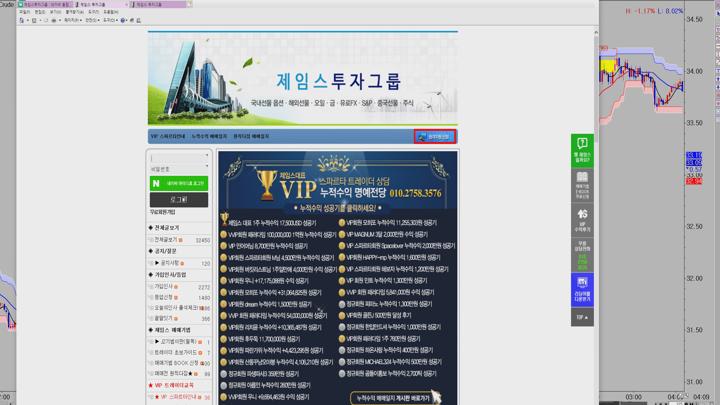
Task: Open the board row showing count 1480
Action: 180,298
